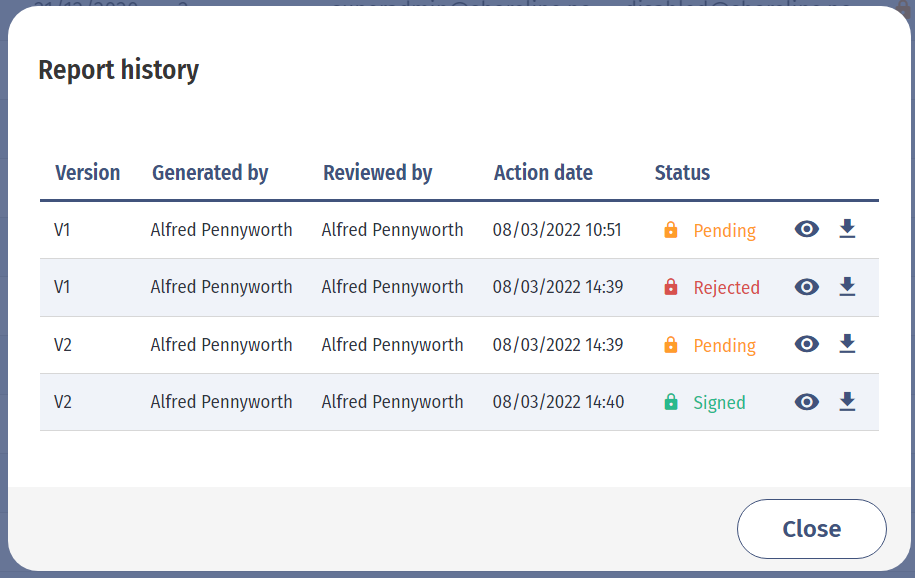915x578 pixels.
Task: Select the Rejected status label
Action: point(726,287)
